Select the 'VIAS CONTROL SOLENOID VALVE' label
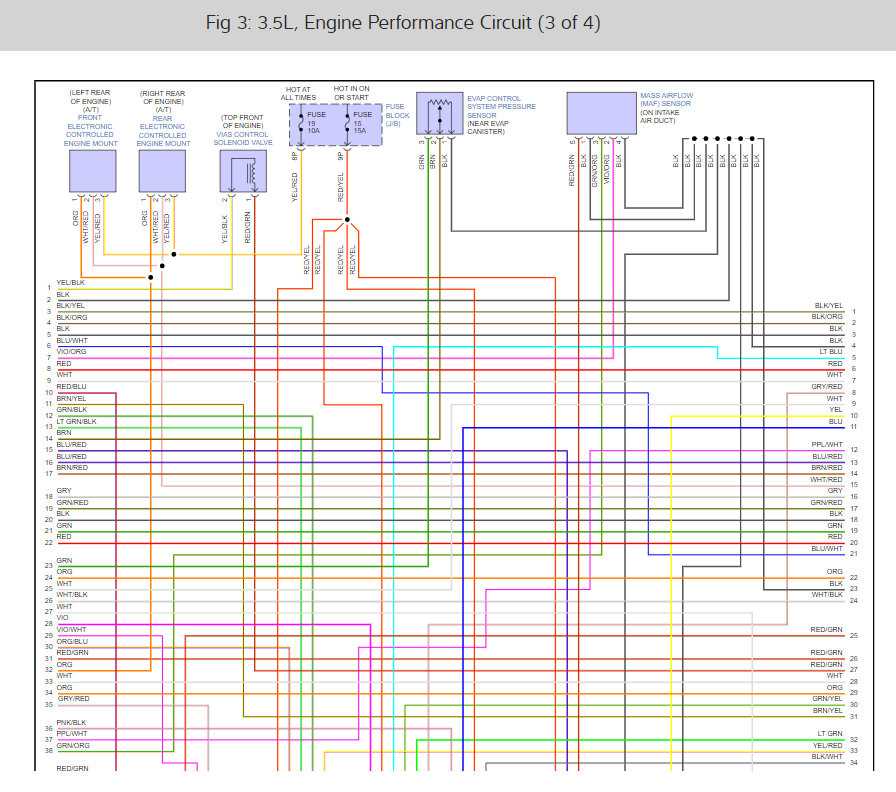896x792 pixels. pyautogui.click(x=243, y=138)
